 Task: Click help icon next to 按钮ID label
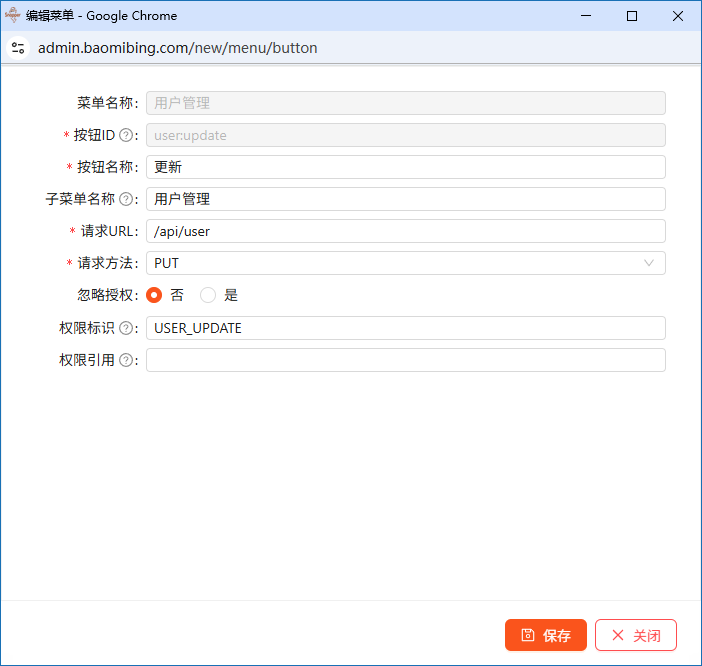pyautogui.click(x=126, y=135)
